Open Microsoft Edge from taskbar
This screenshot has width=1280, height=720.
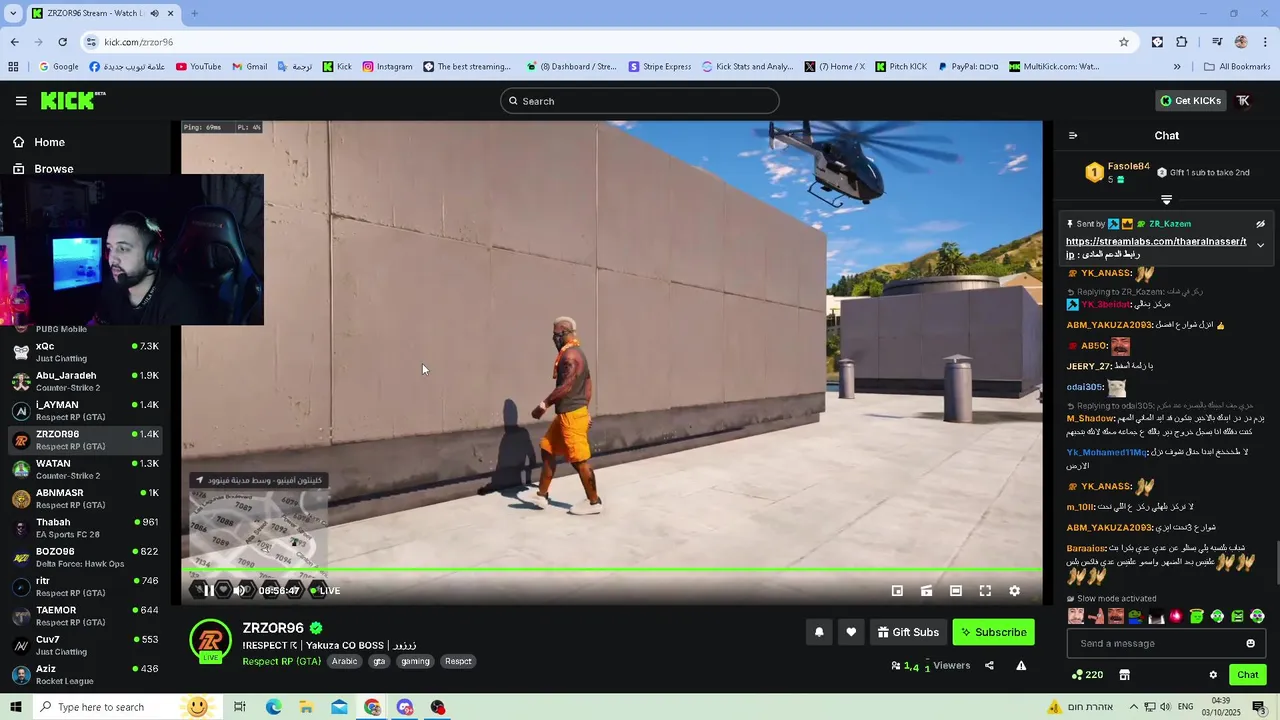point(273,707)
